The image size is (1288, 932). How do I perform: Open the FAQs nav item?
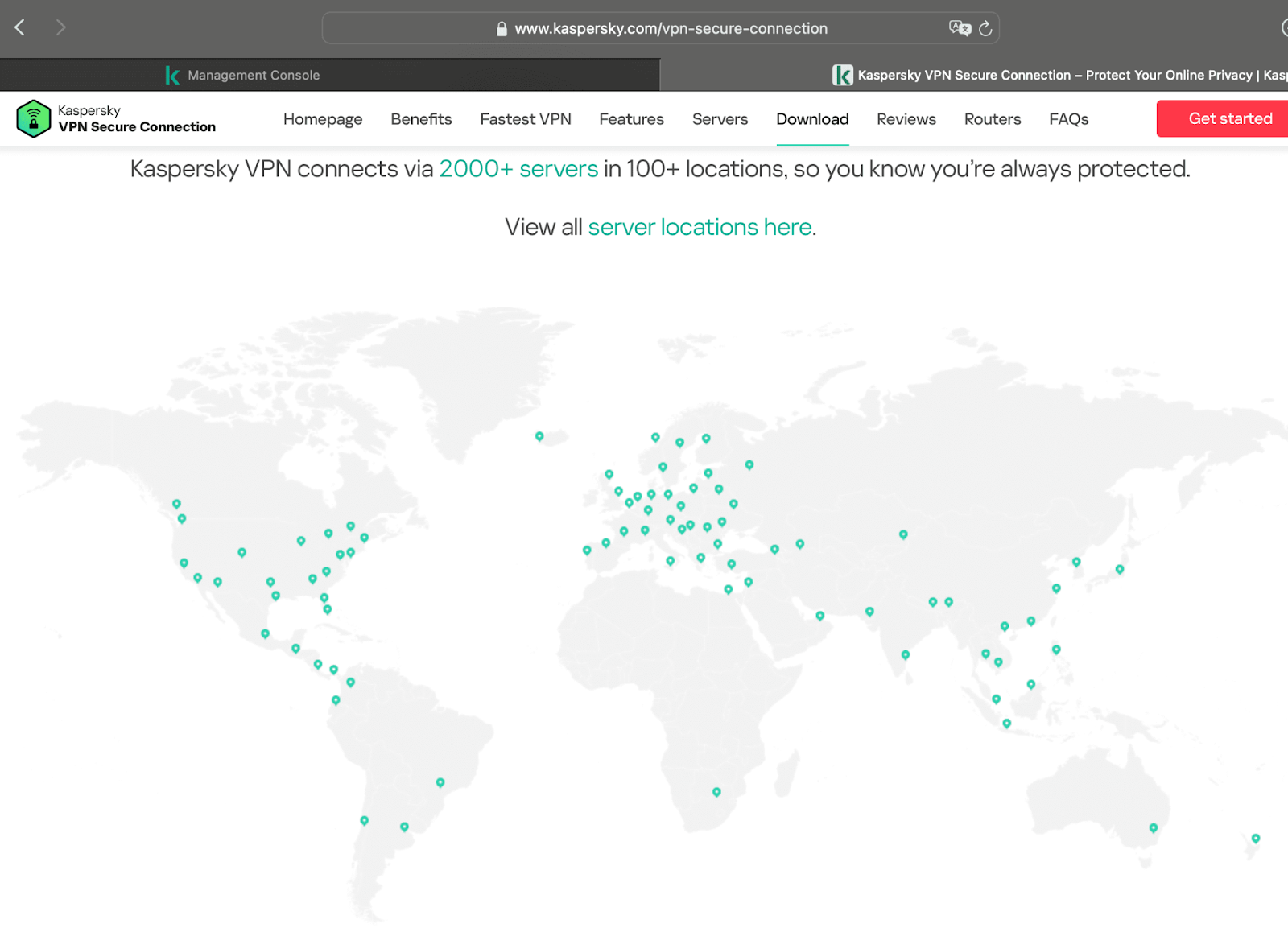click(1069, 119)
